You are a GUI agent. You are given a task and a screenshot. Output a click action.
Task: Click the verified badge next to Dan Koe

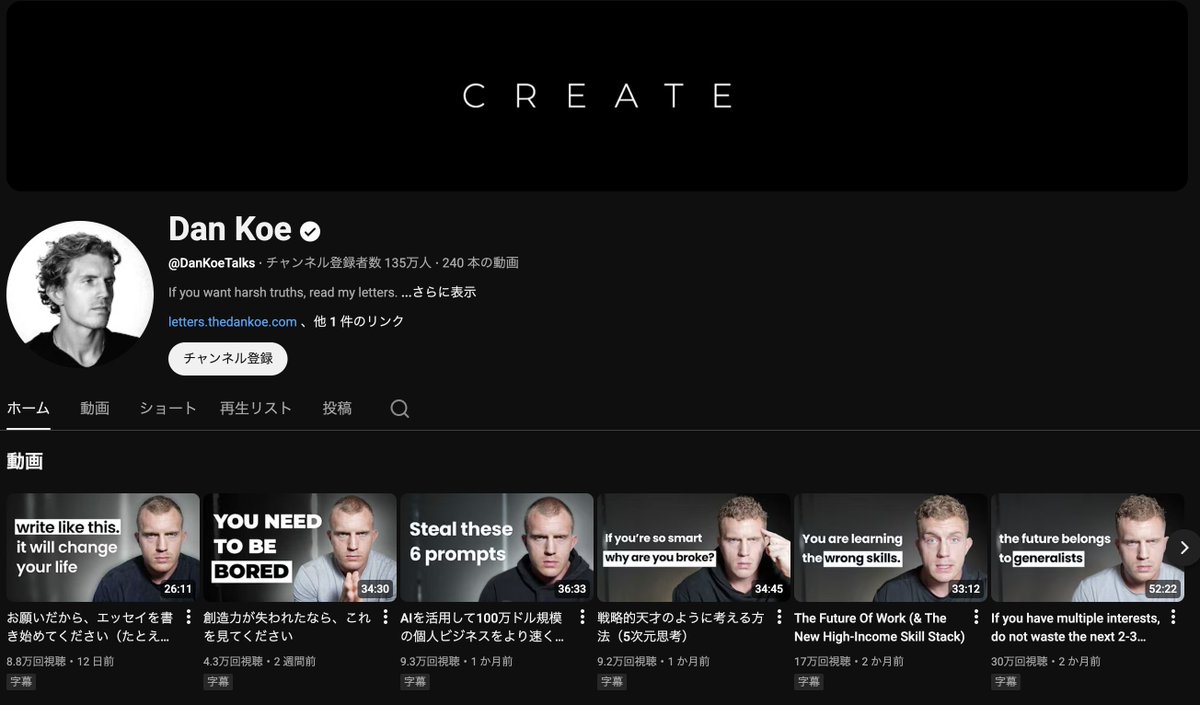(x=311, y=231)
